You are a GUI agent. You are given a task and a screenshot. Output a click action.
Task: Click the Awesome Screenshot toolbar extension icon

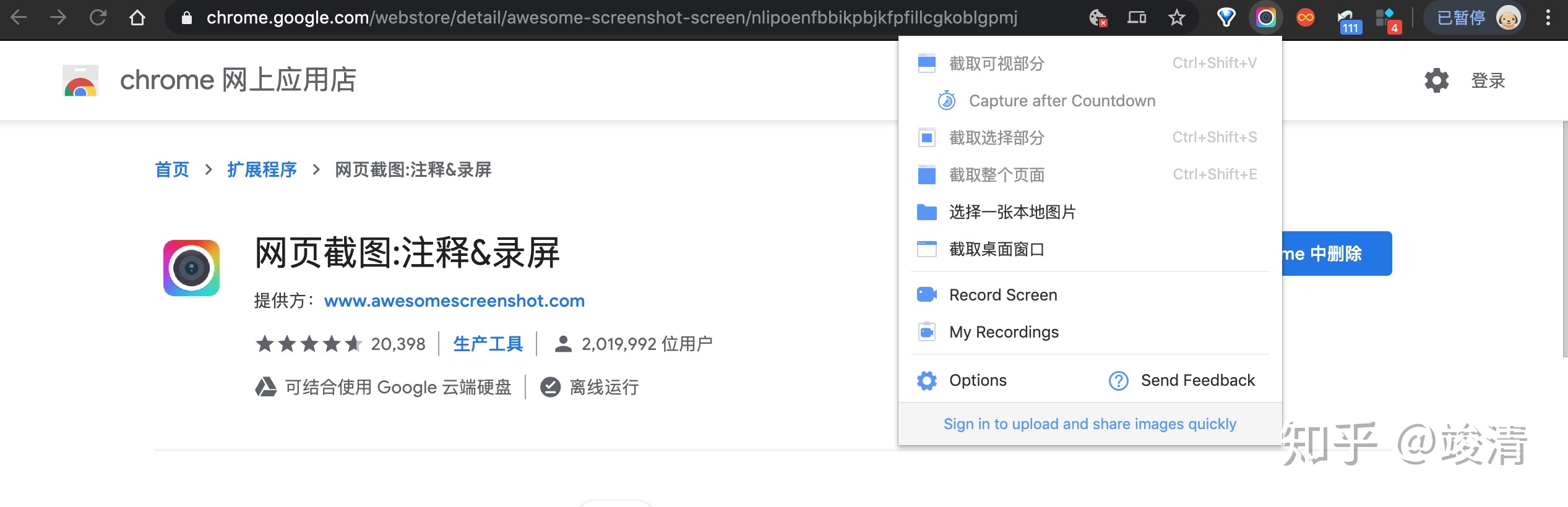(x=1265, y=17)
